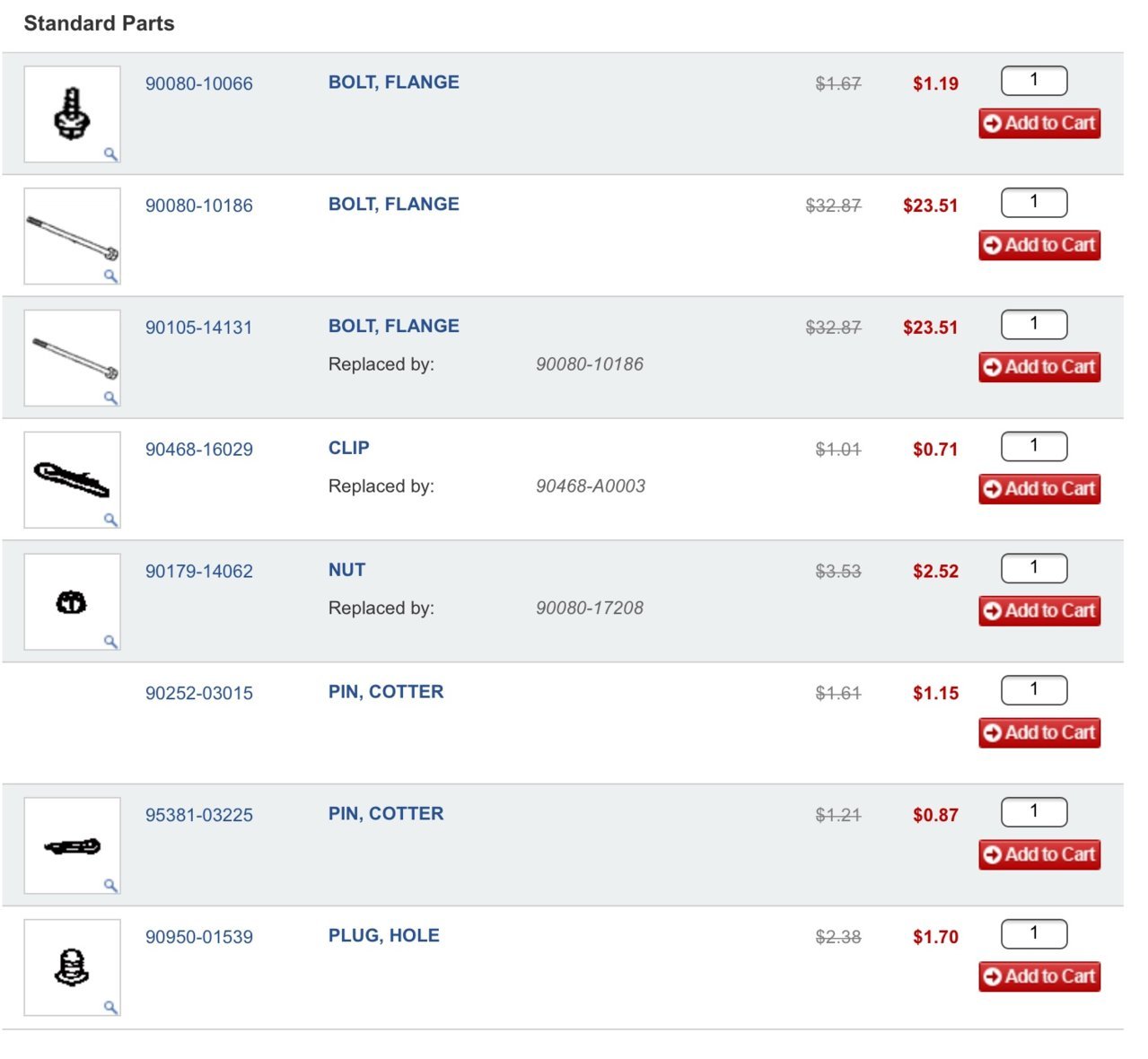Click magnifier icon on 90080-10066 bolt thumbnail
This screenshot has width=1148, height=1059.
click(110, 154)
